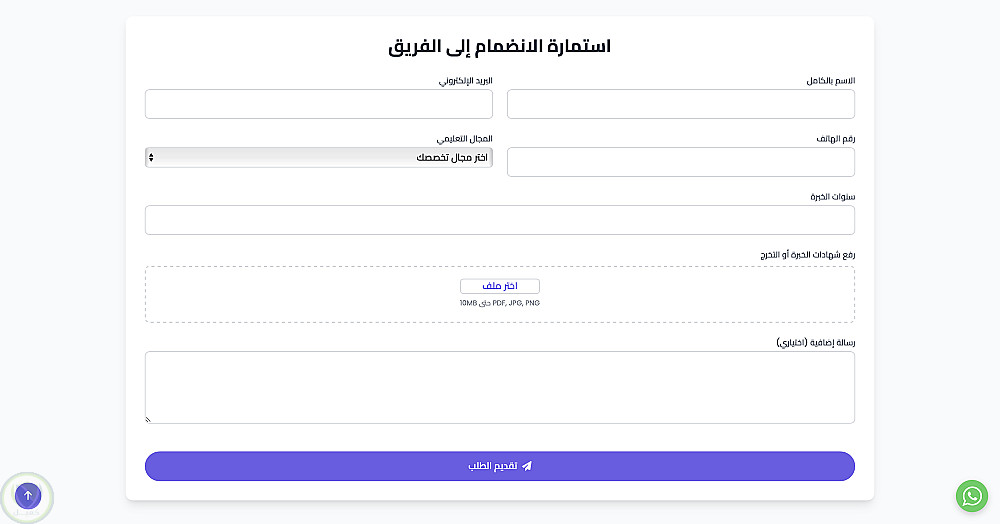This screenshot has width=1000, height=524.
Task: Click the textarea resize handle corner
Action: point(149,420)
